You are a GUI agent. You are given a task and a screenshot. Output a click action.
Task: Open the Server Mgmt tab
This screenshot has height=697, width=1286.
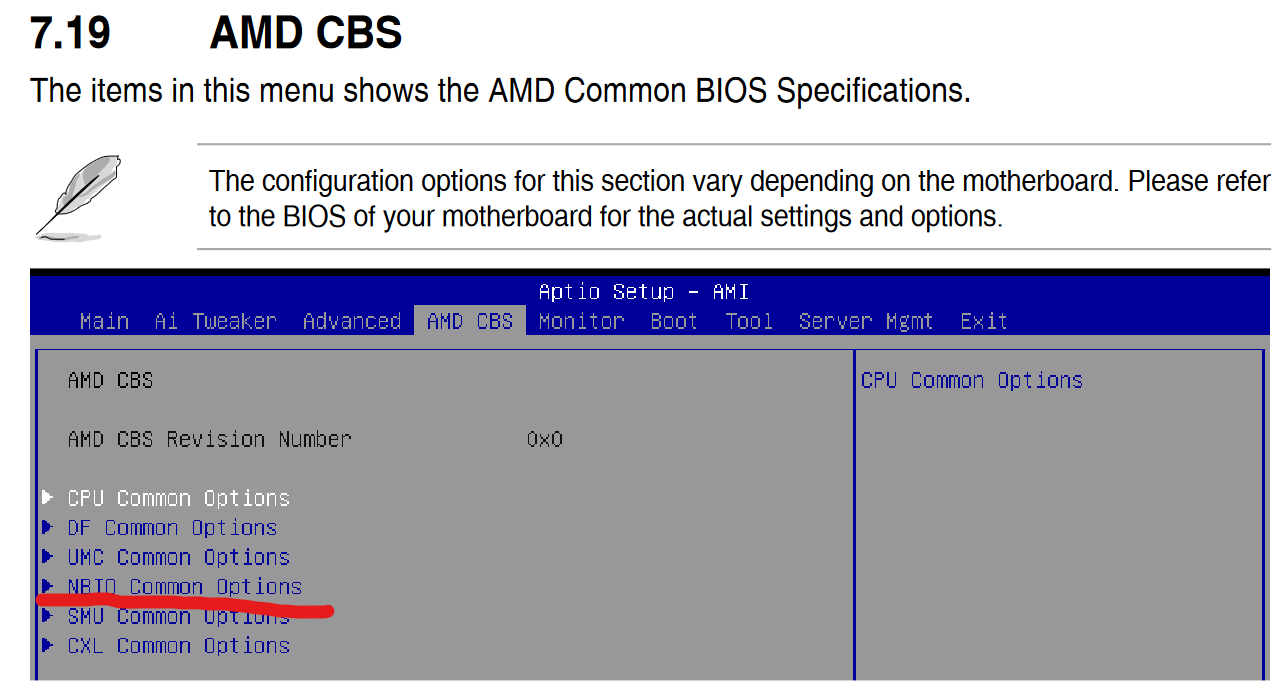(865, 321)
